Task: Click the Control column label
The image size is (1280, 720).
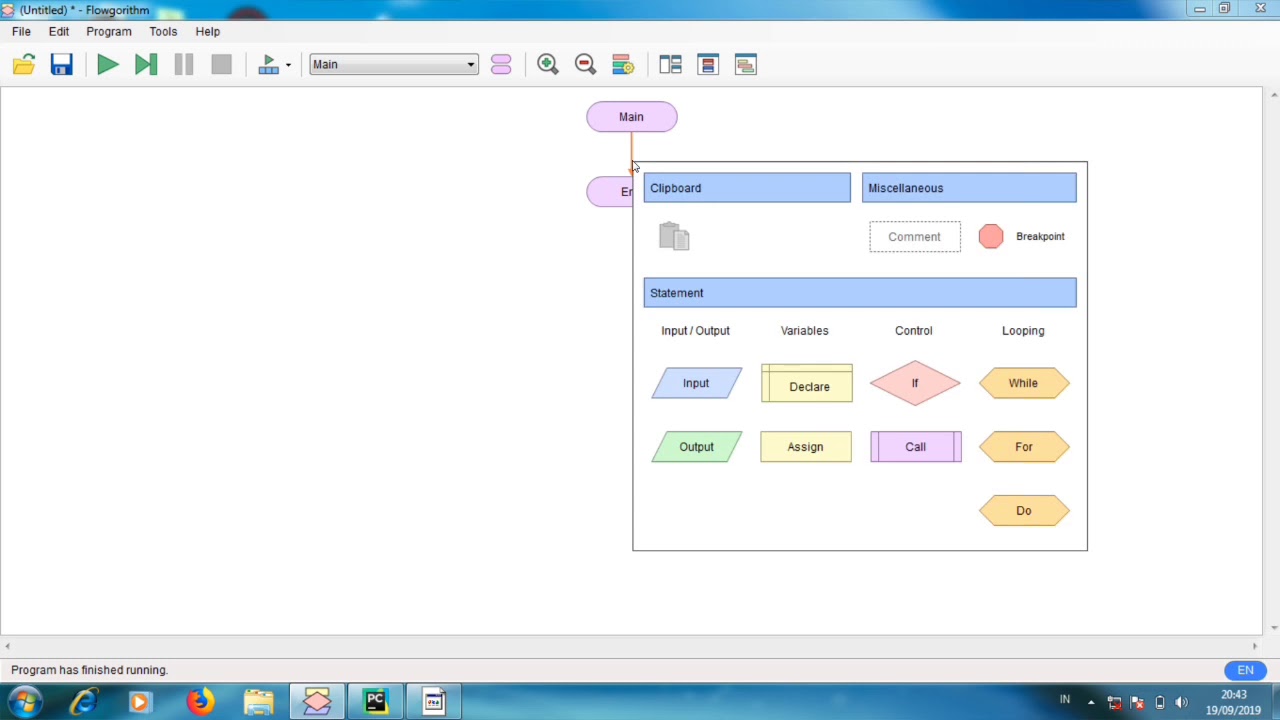Action: coord(914,331)
